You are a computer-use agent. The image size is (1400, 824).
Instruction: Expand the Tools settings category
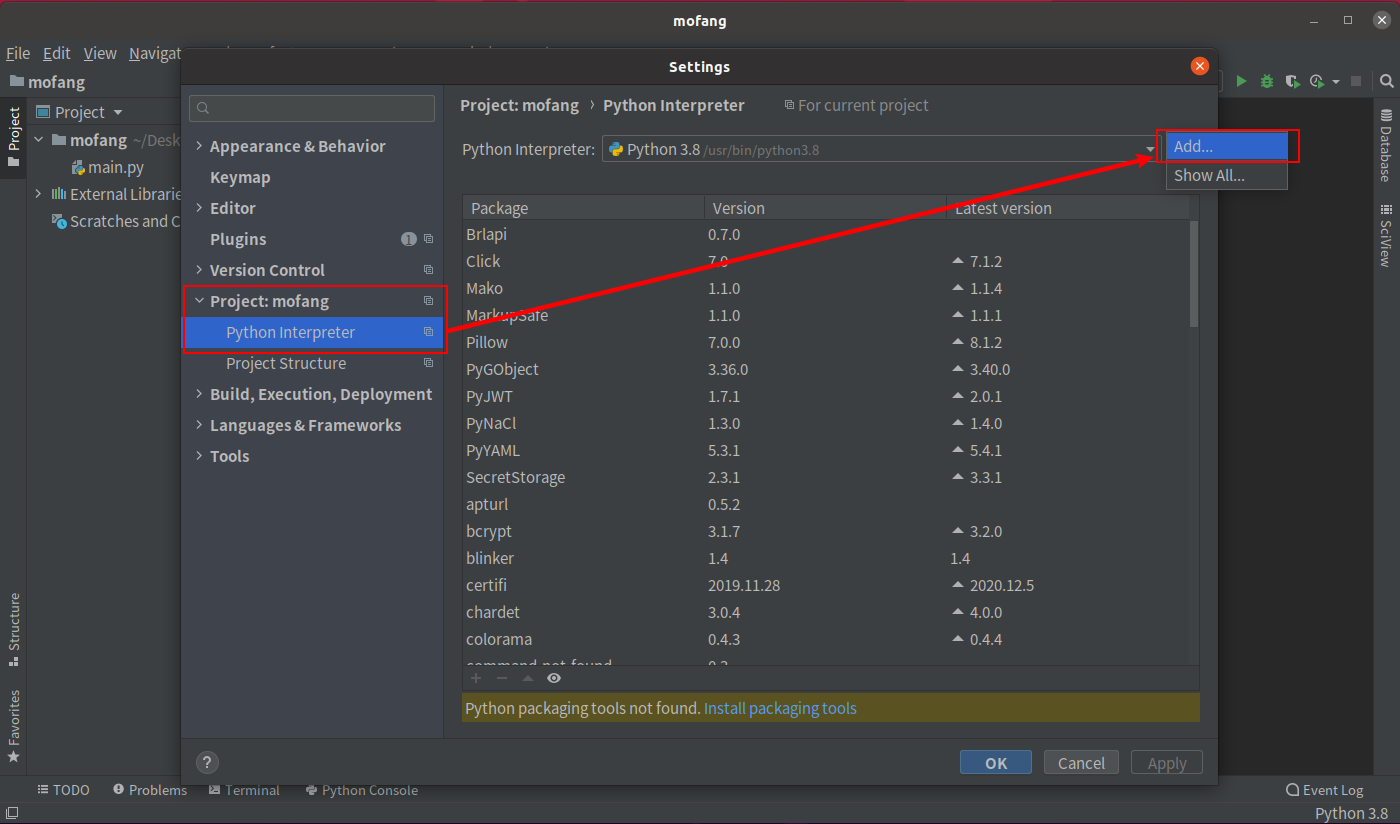point(200,456)
